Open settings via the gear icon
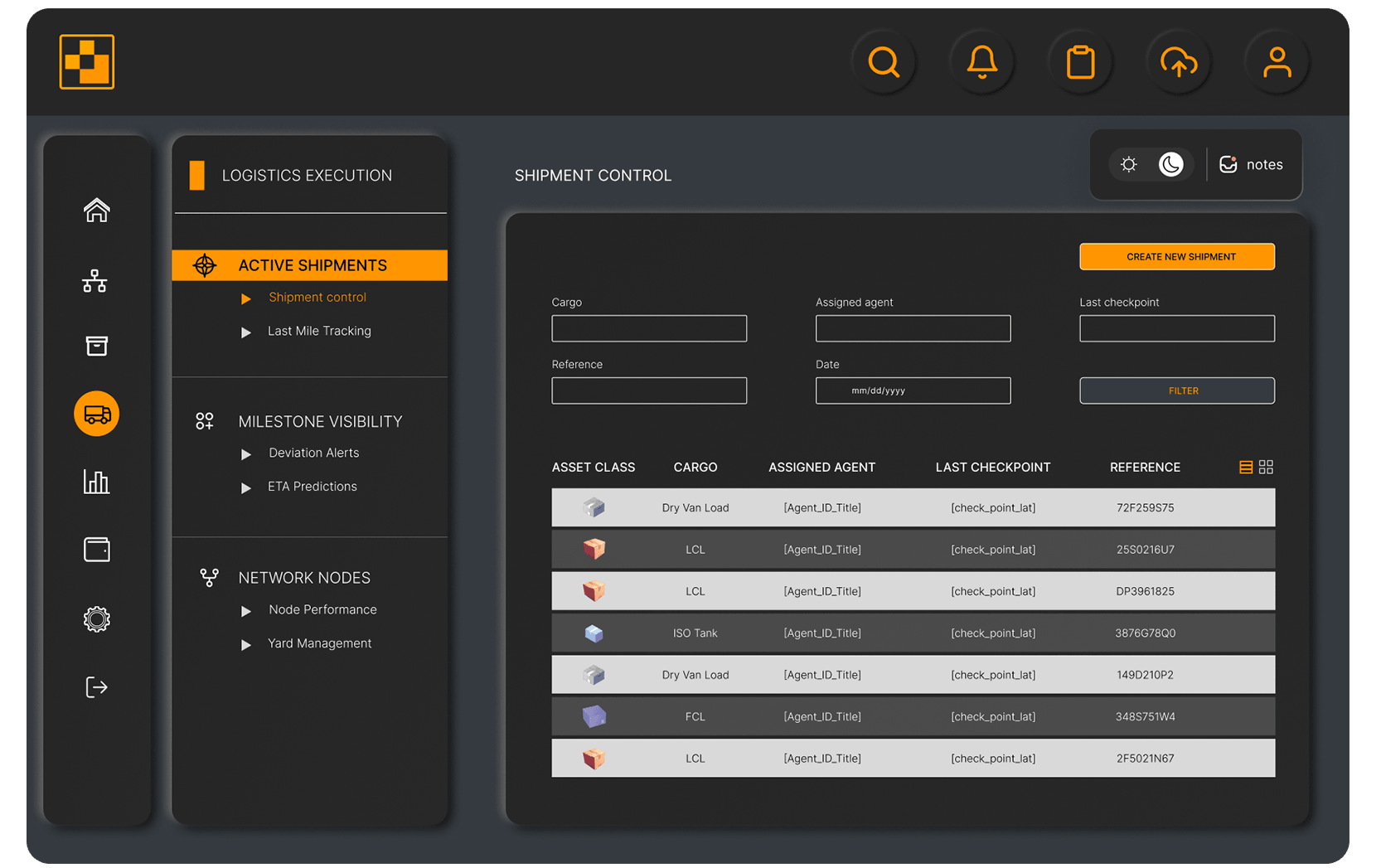 pos(96,618)
